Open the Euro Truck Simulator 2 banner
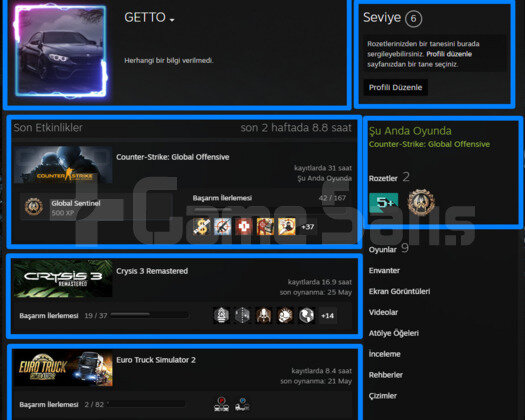Image resolution: width=525 pixels, height=420 pixels. click(63, 368)
